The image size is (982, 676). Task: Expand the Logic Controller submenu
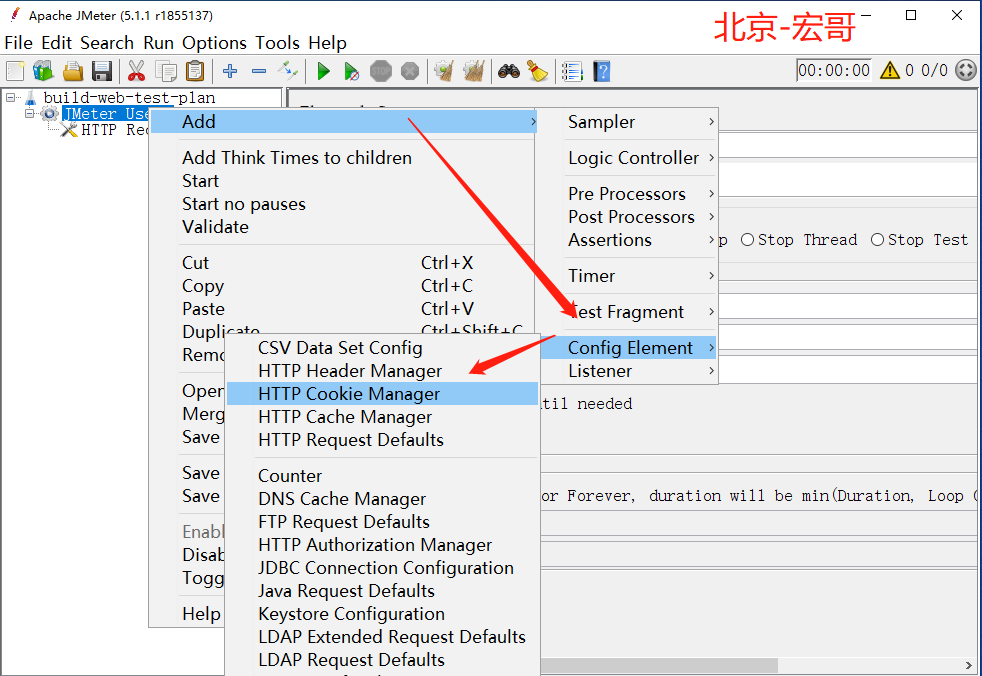click(640, 158)
